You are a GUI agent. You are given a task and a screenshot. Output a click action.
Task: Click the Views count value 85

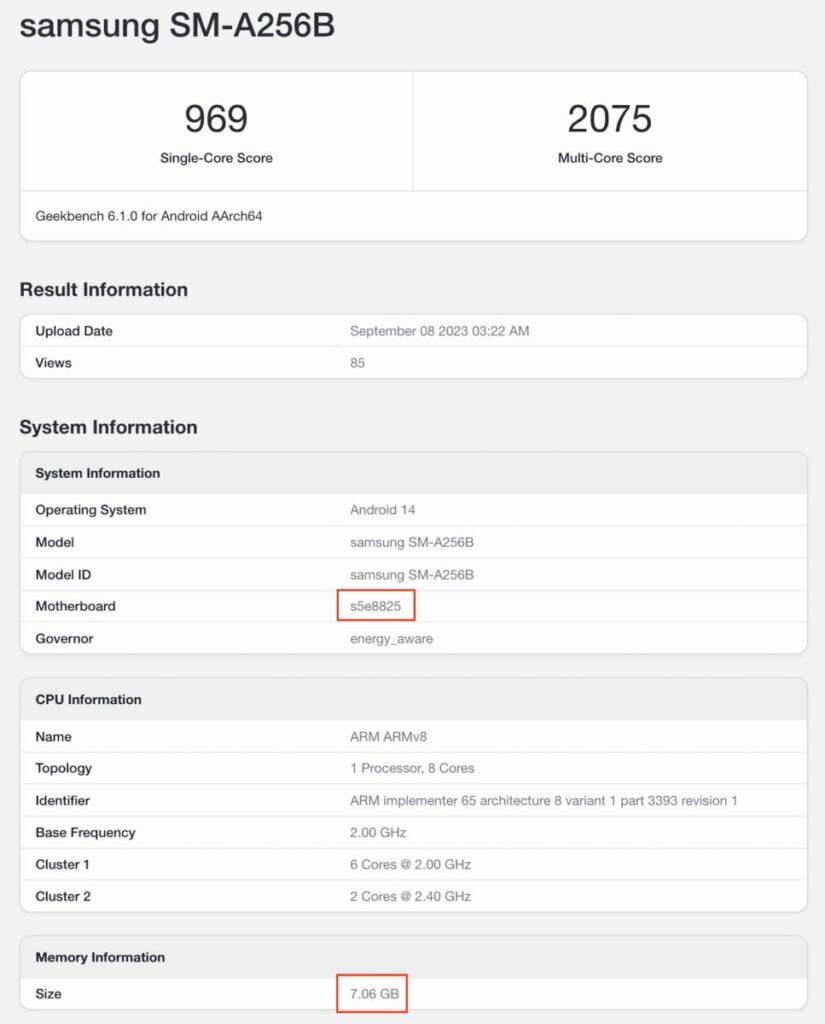pos(357,363)
